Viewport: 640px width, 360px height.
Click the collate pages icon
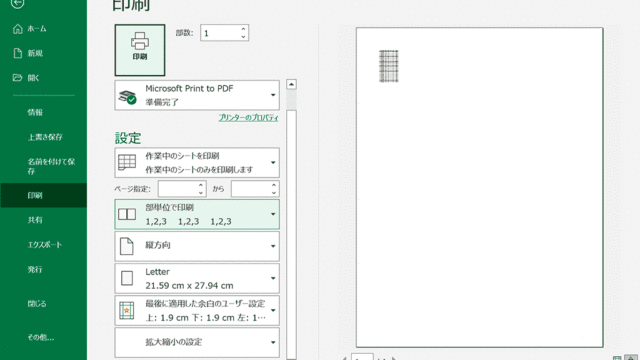pyautogui.click(x=127, y=214)
